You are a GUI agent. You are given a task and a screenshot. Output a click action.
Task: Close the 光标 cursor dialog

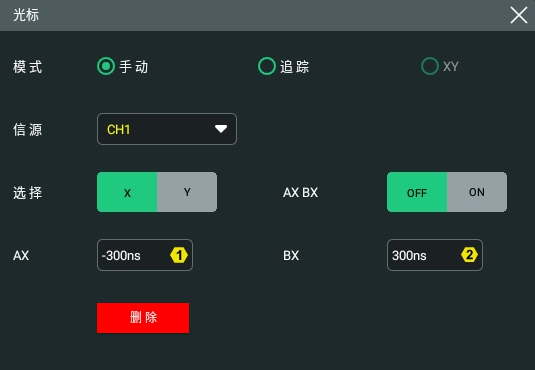click(x=519, y=15)
